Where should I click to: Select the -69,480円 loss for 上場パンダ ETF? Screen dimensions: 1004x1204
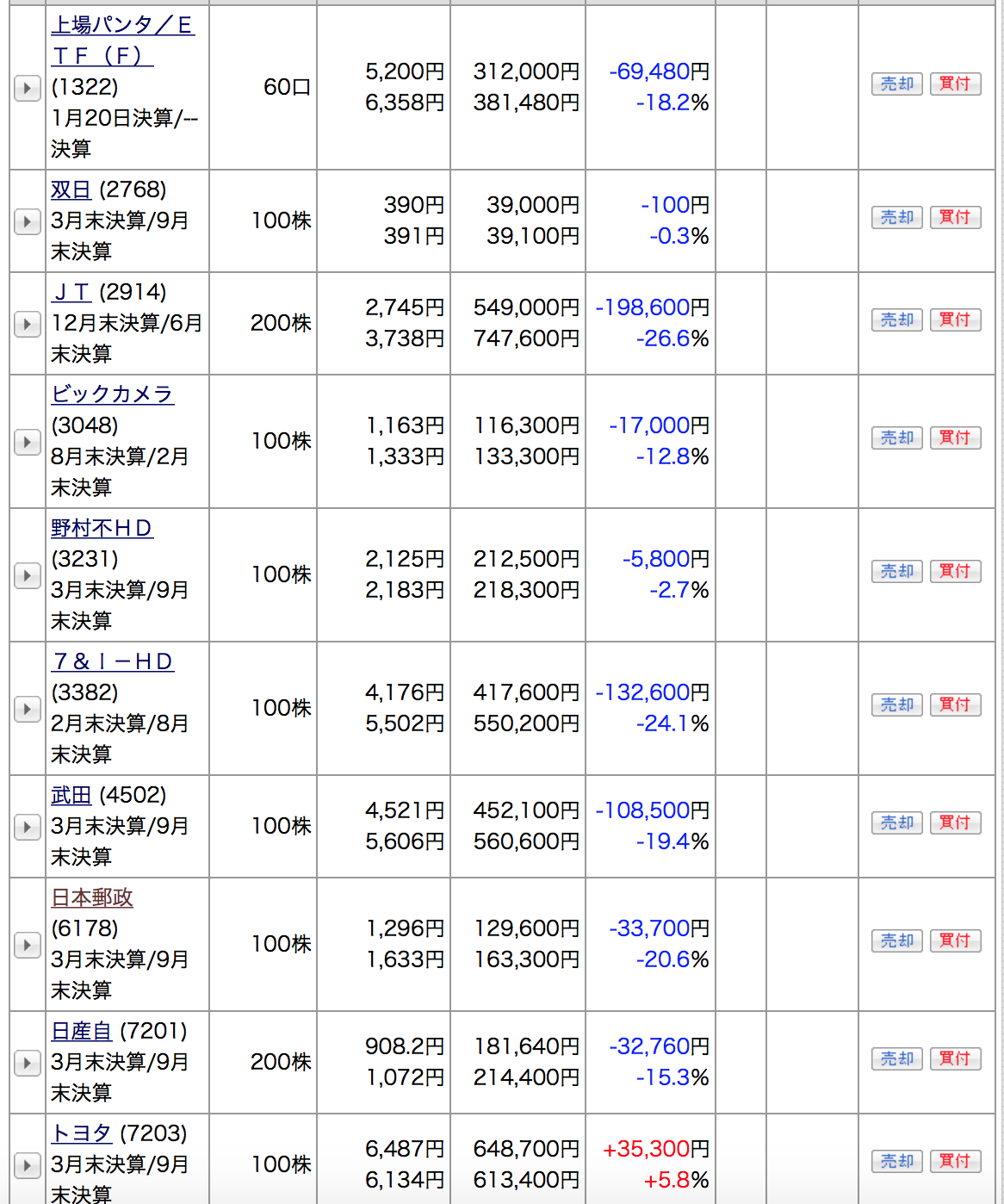(x=660, y=71)
